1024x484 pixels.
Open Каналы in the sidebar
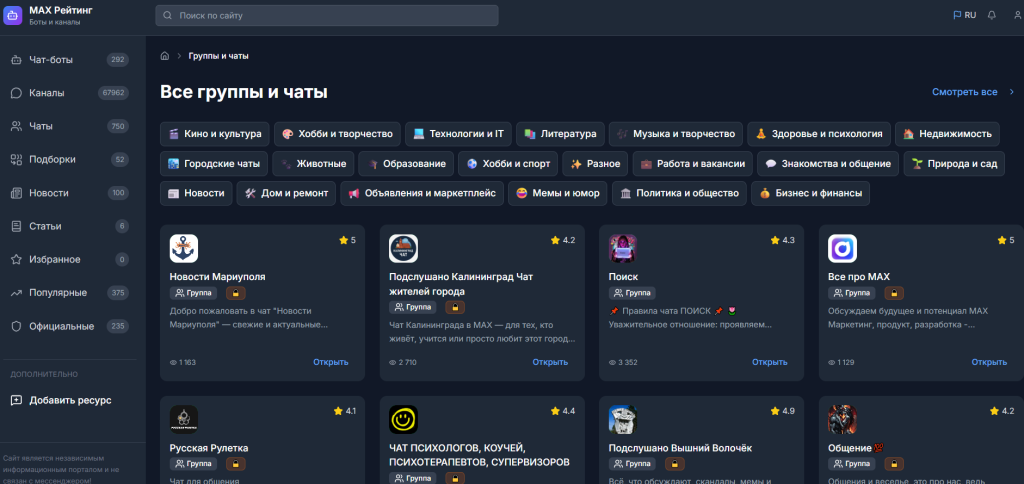[69, 93]
